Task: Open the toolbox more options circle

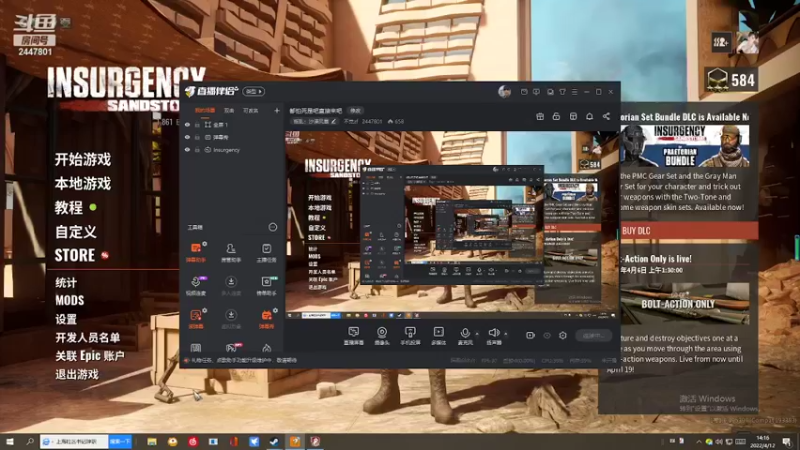Action: [x=273, y=227]
